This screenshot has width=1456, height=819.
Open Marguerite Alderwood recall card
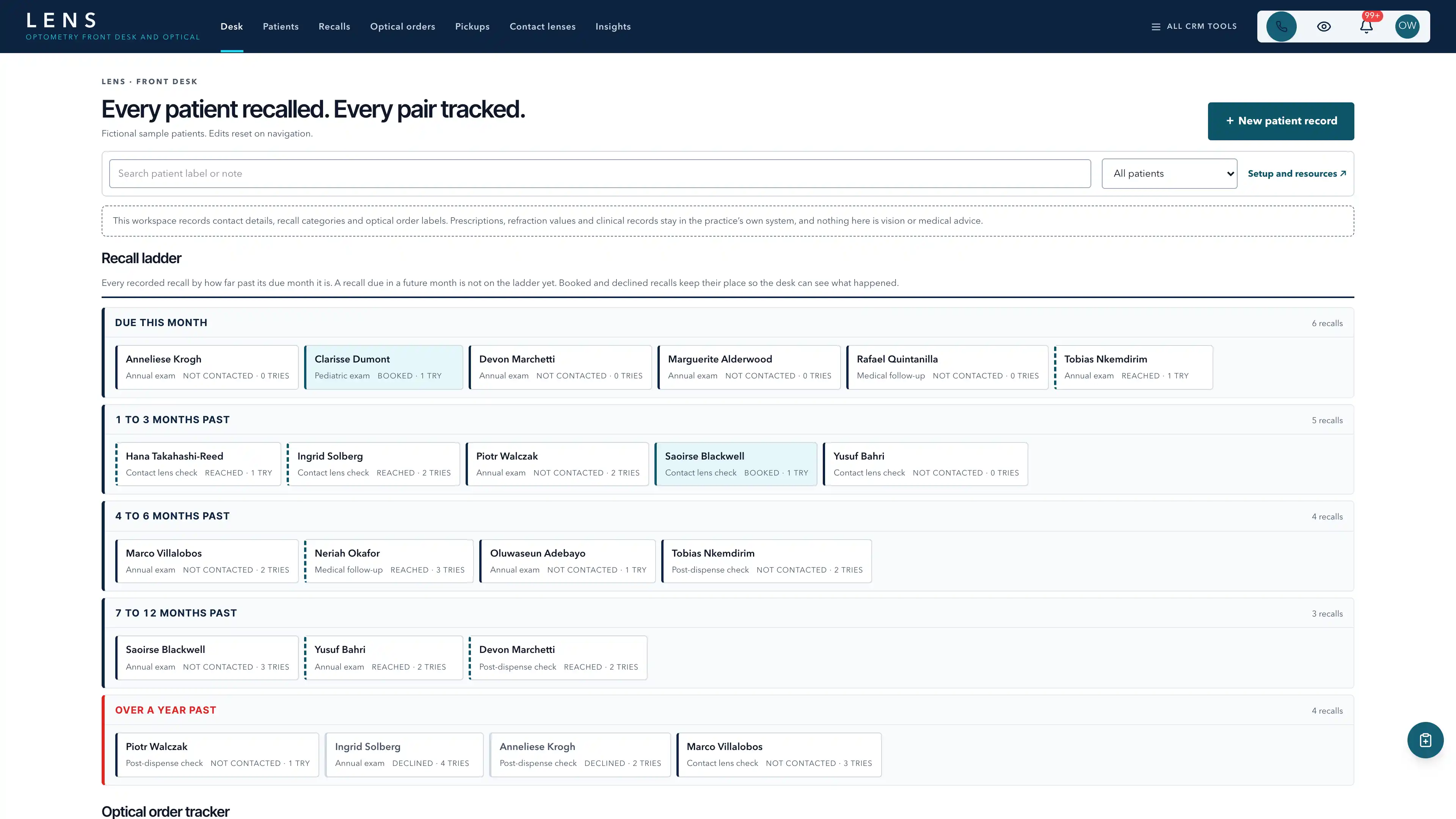click(749, 367)
